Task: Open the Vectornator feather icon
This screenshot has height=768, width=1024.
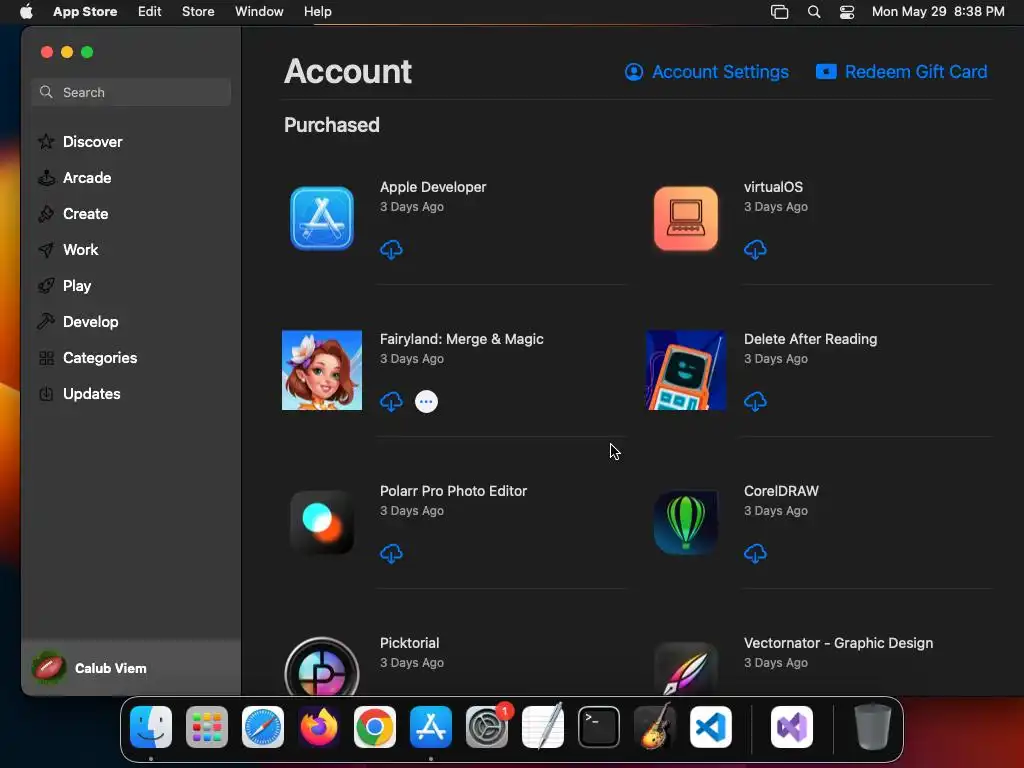Action: point(686,669)
